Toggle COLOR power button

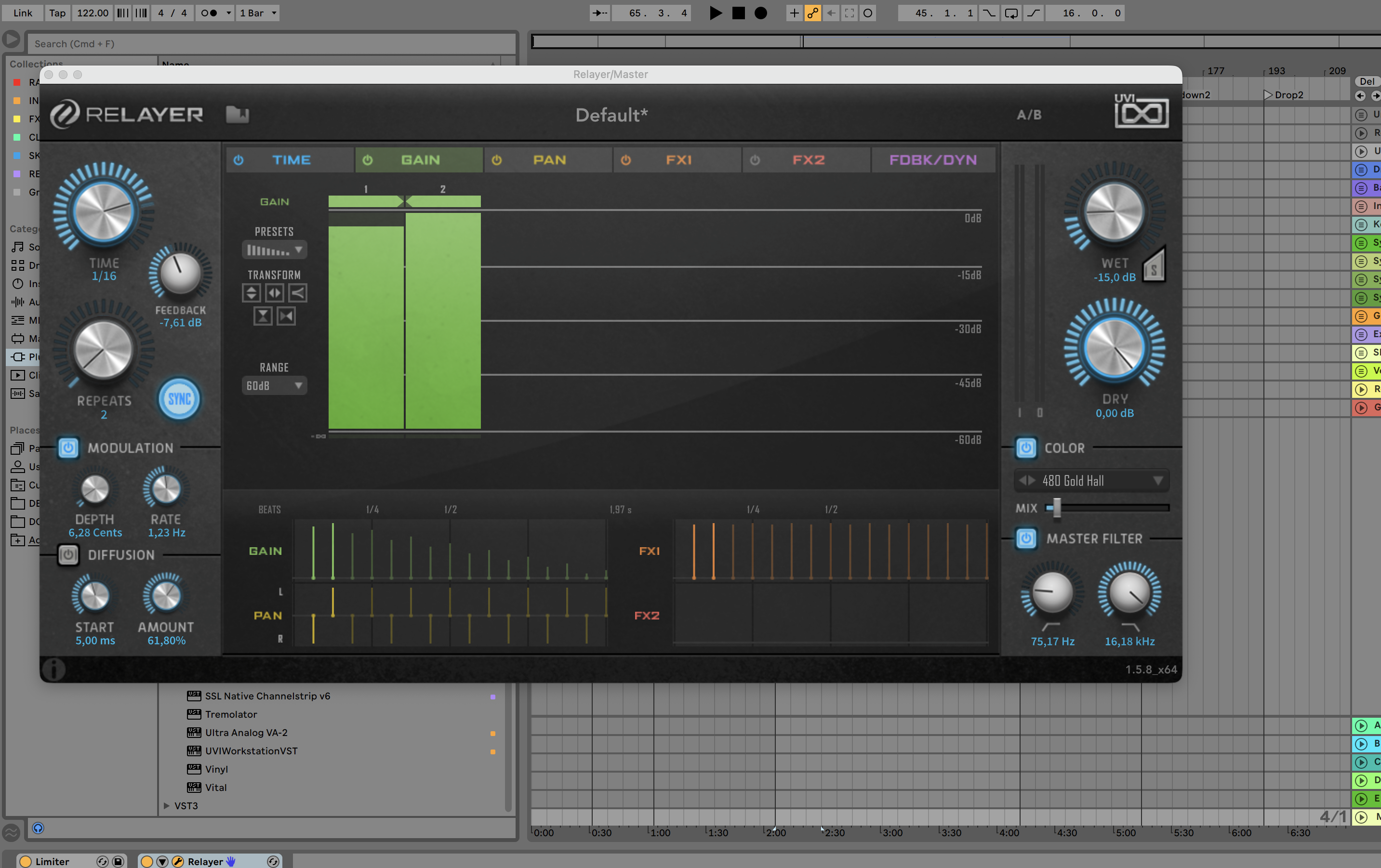tap(1026, 448)
